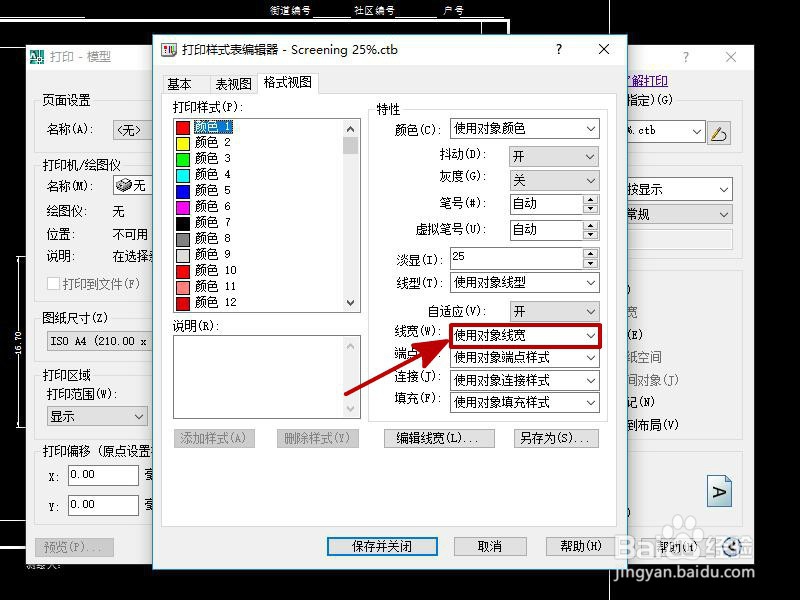The height and width of the screenshot is (600, 800).
Task: Switch to the 表视图 tab
Action: 233,84
